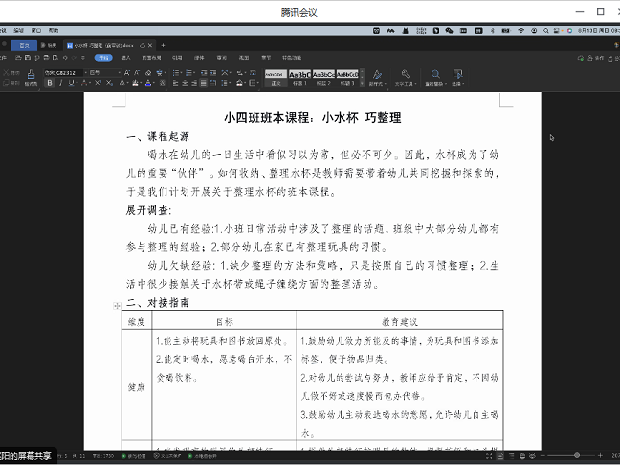
Task: Click the table move handle
Action: (x=117, y=306)
